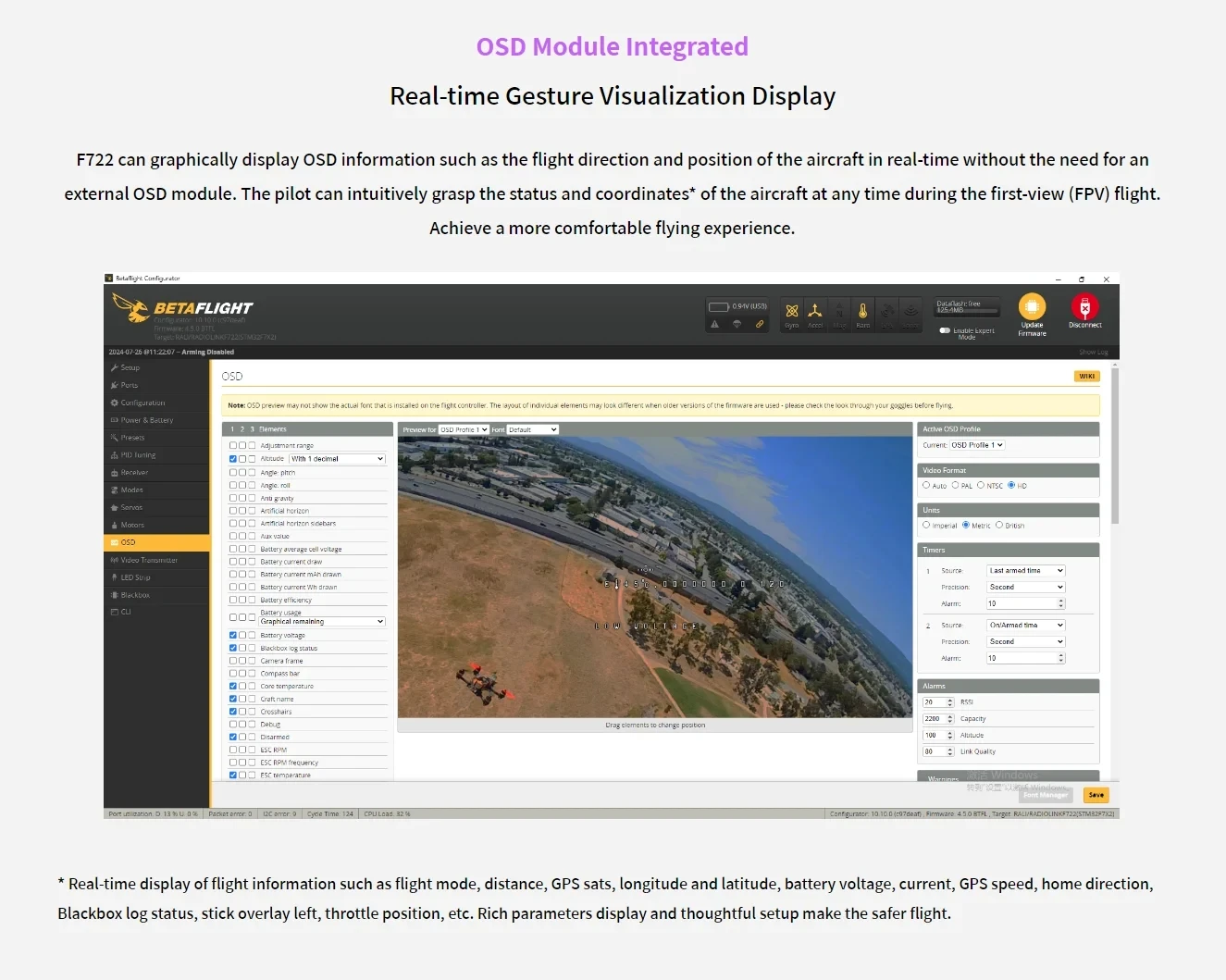Open the PID Tuning tab in sidebar
This screenshot has width=1226, height=980.
click(x=138, y=455)
